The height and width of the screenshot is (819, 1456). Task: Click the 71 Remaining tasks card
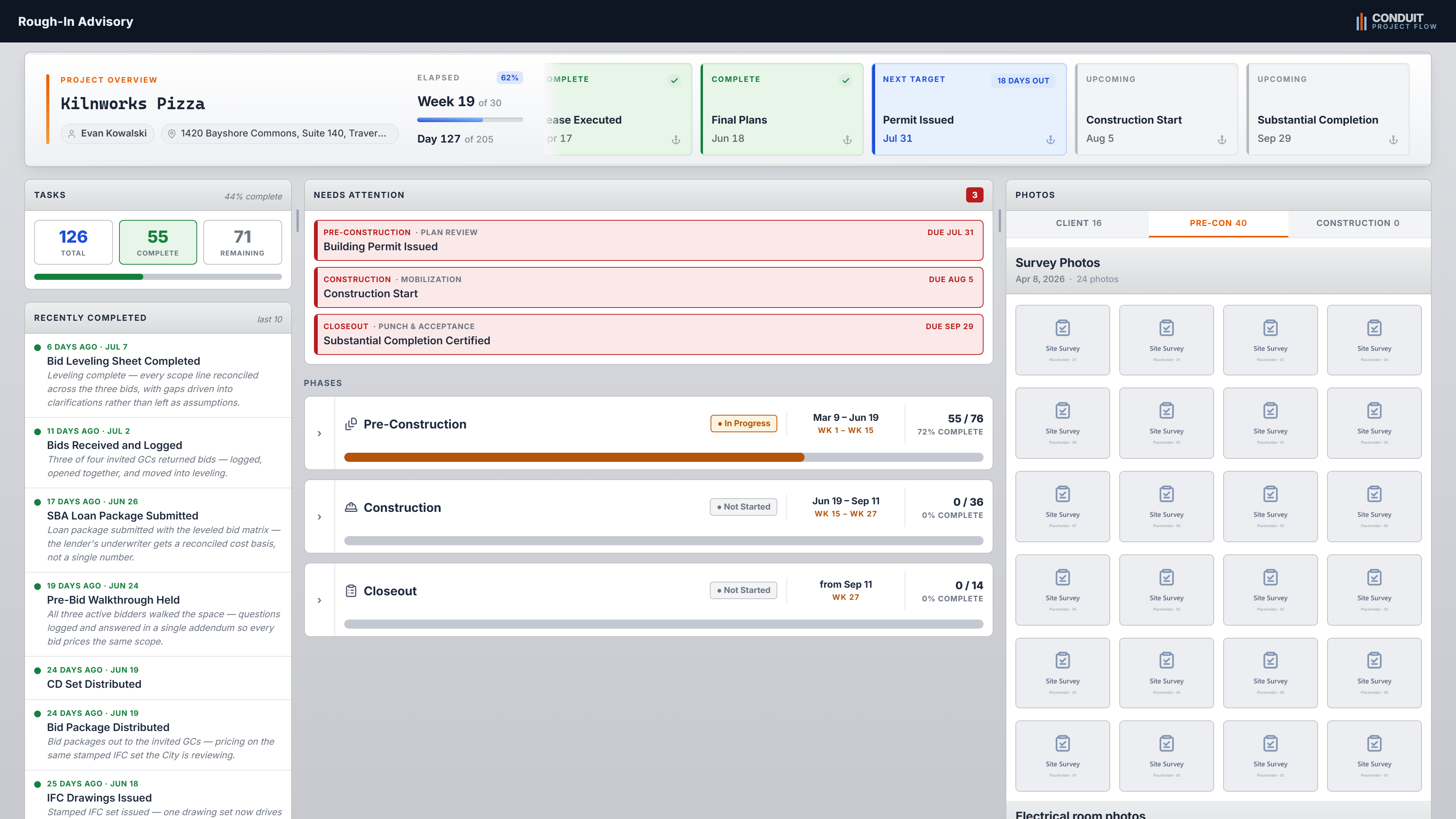click(x=243, y=242)
